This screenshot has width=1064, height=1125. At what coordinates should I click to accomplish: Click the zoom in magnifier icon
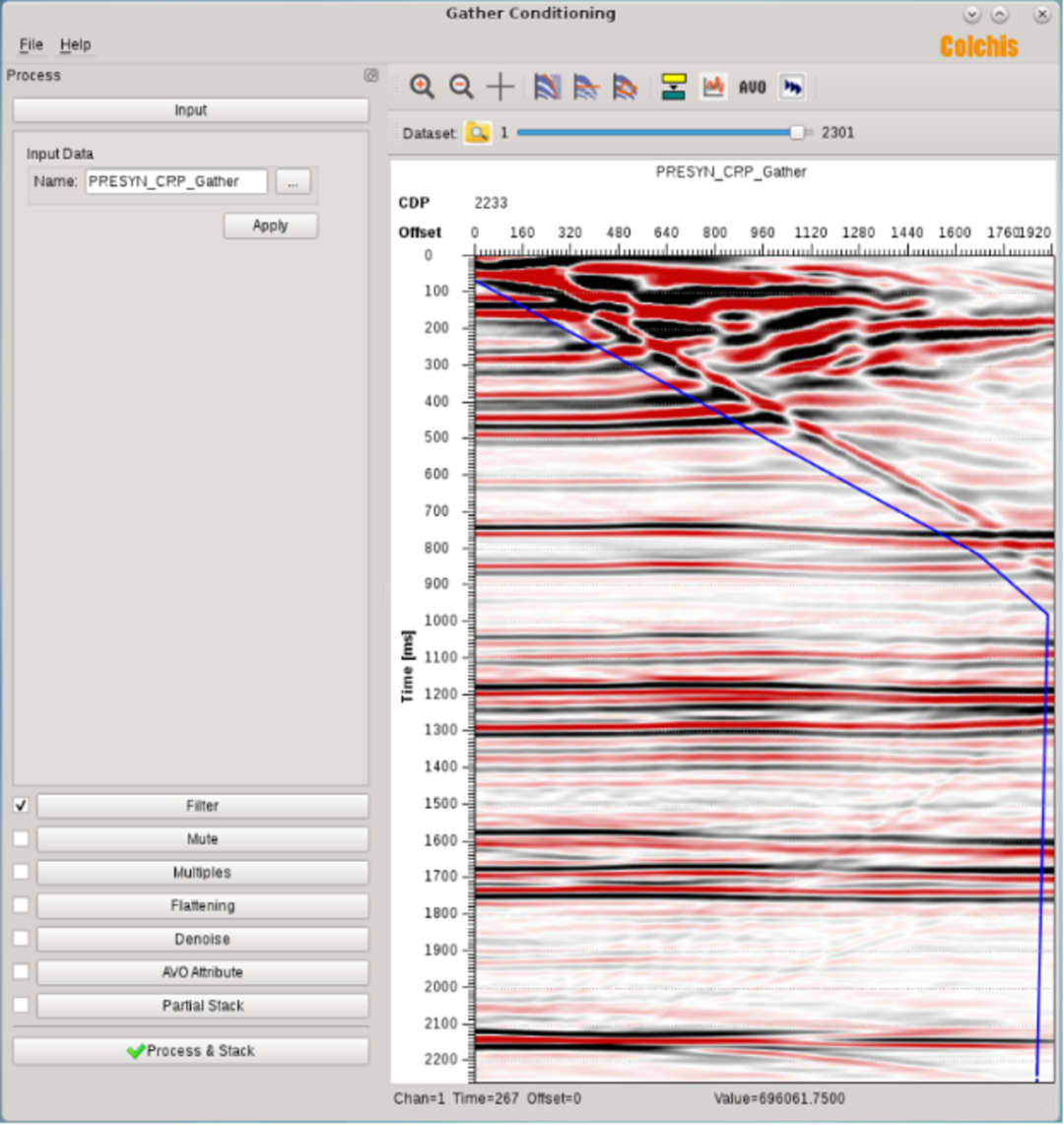pos(423,88)
